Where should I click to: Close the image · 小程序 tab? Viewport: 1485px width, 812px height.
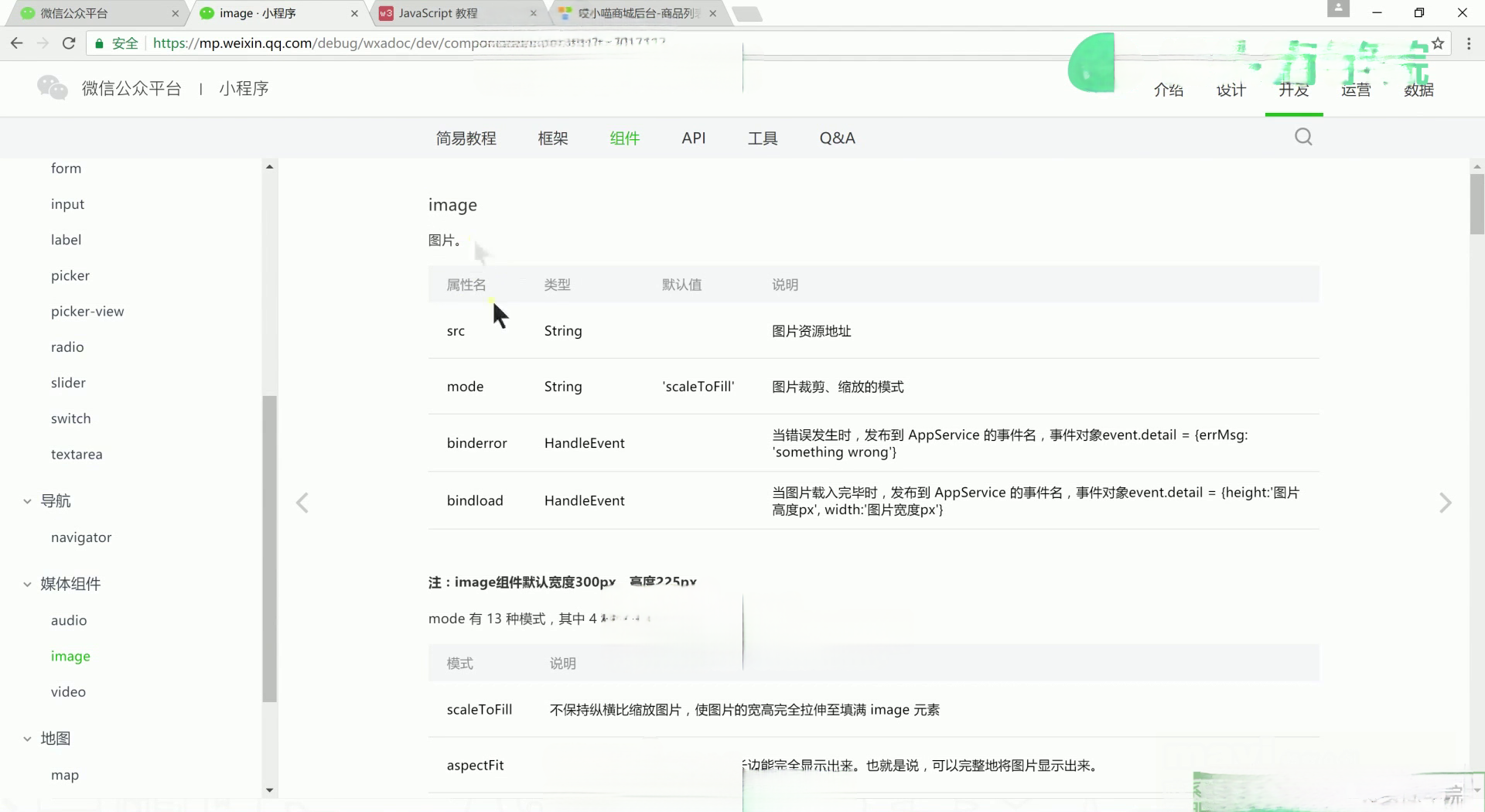tap(354, 13)
